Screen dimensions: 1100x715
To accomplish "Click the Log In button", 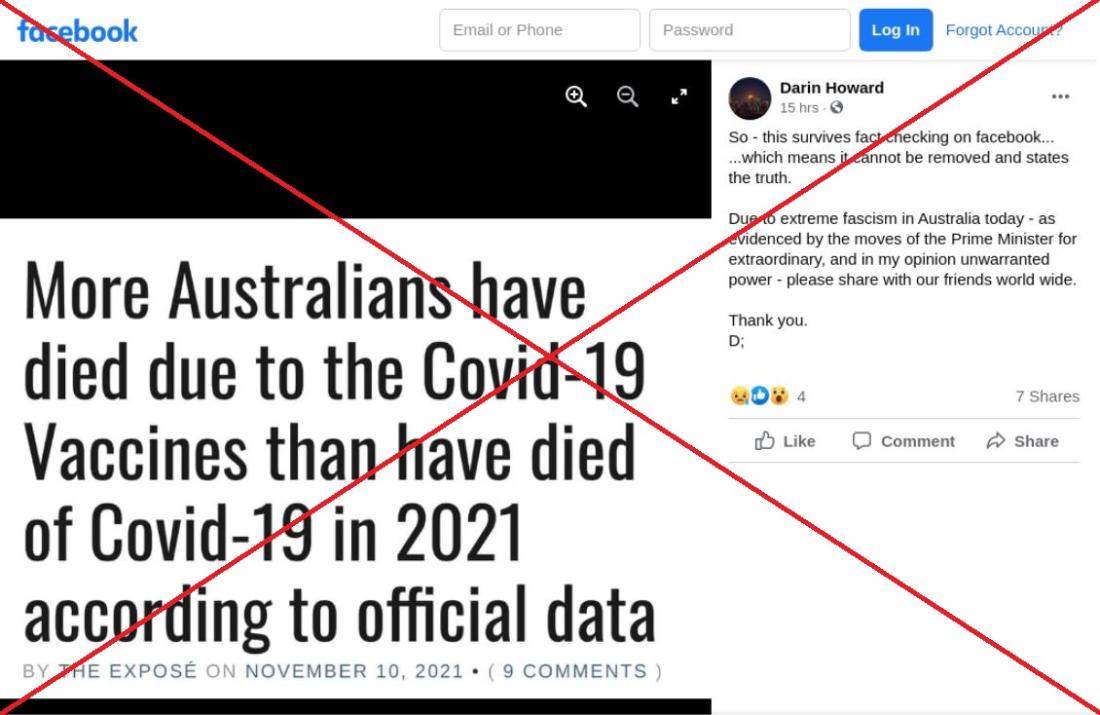I will tap(895, 30).
